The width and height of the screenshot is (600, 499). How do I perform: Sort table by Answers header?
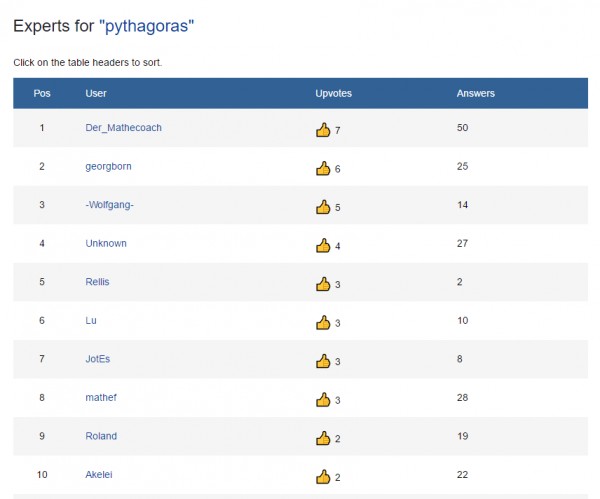coord(475,93)
